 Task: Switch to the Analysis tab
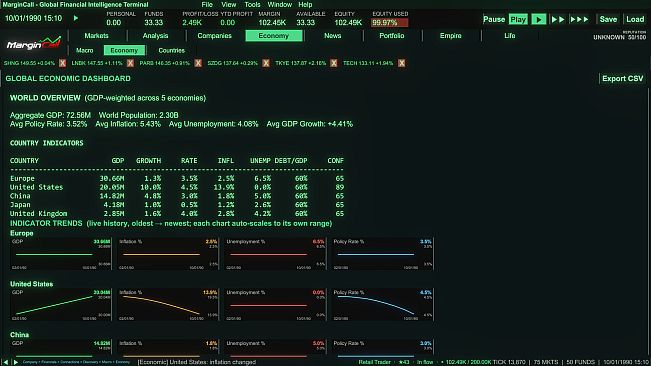(155, 36)
